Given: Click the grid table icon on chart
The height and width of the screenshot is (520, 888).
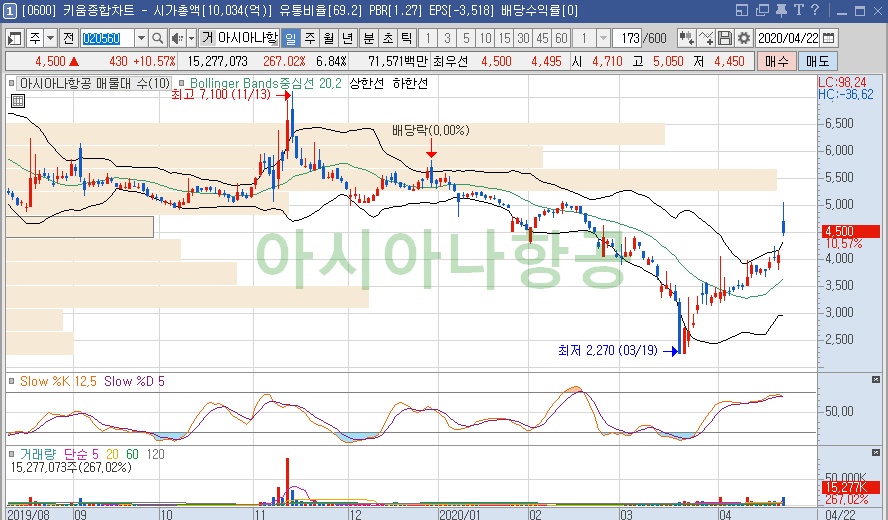Looking at the screenshot, I should pyautogui.click(x=18, y=101).
